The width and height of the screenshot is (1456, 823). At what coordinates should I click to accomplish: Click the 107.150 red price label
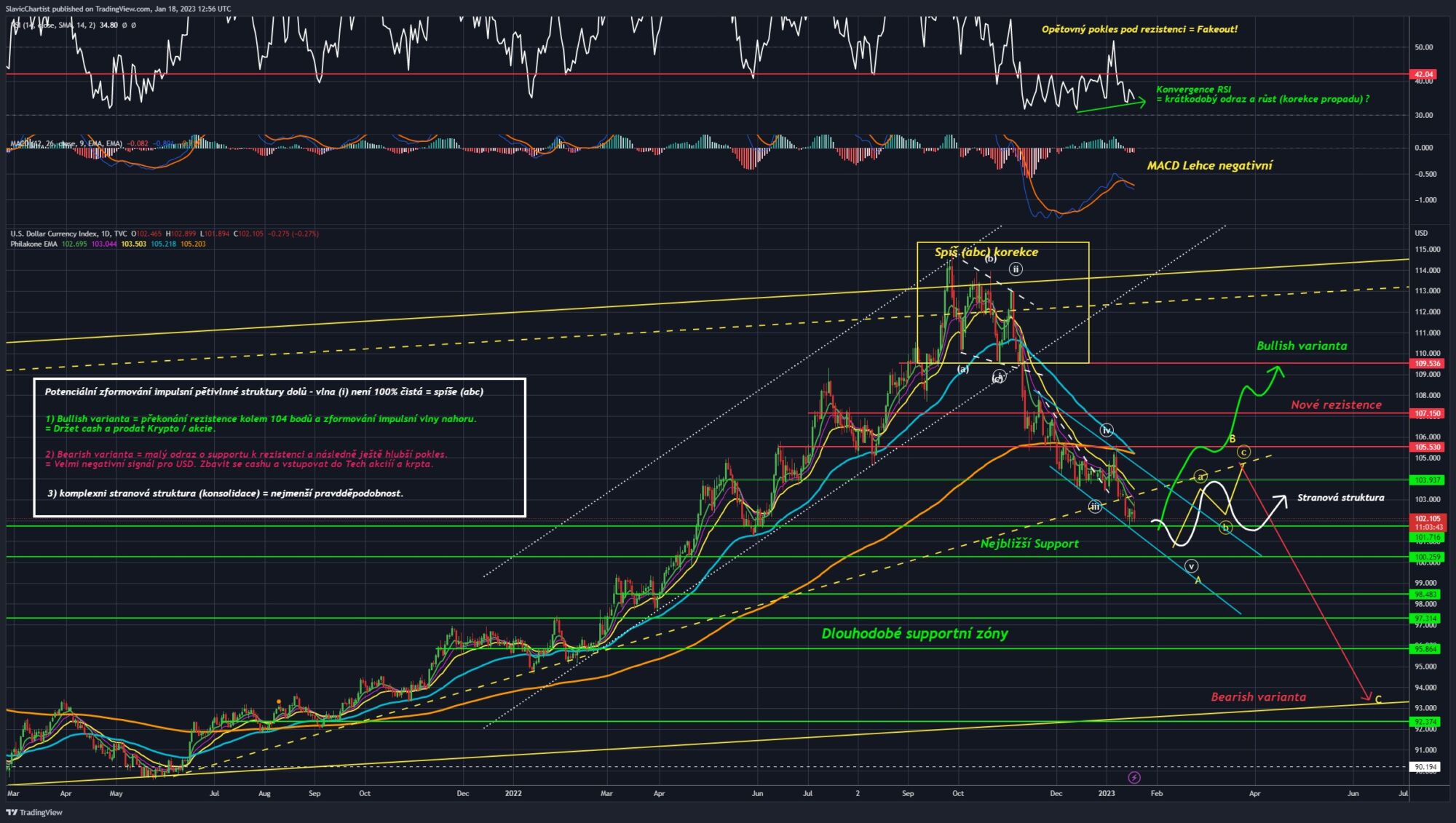click(1427, 413)
